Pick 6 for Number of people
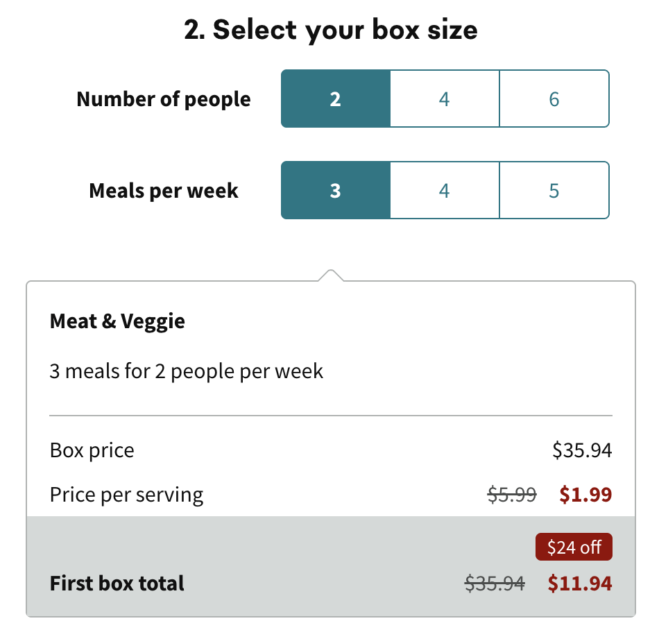 pyautogui.click(x=554, y=99)
